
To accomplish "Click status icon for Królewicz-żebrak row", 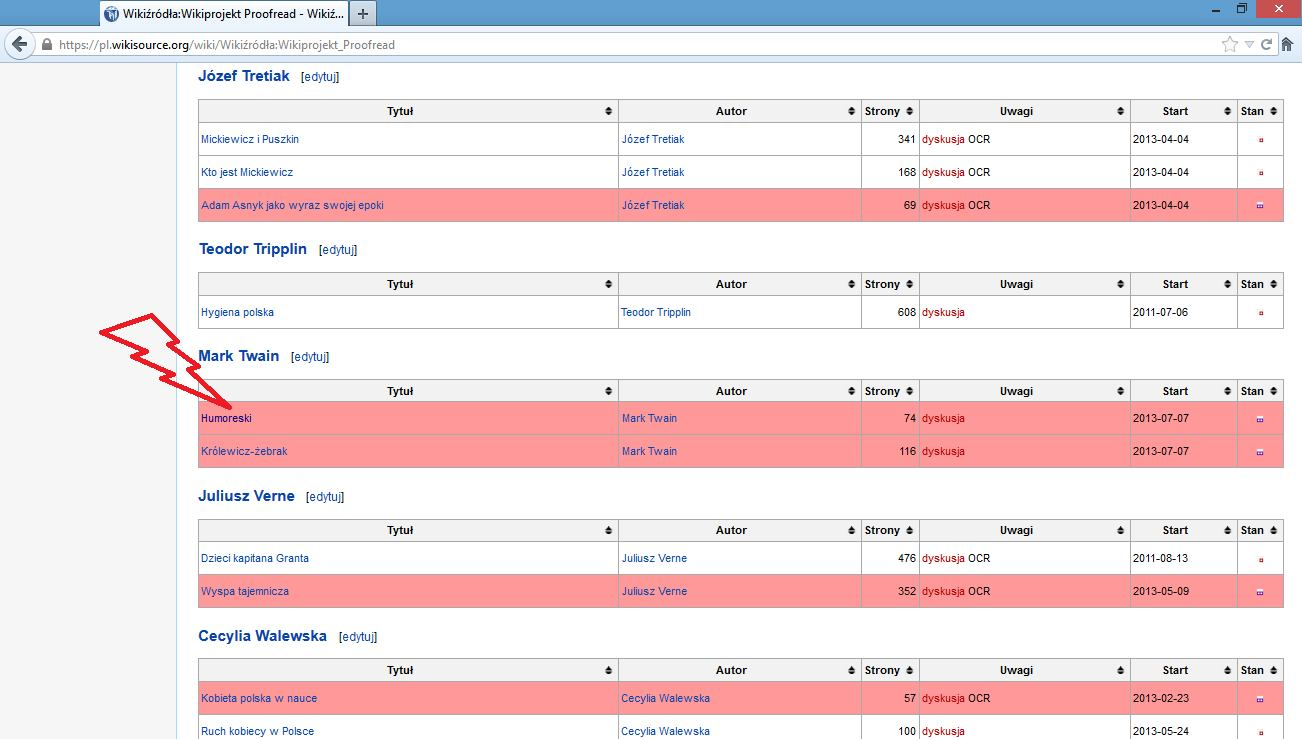I will (1260, 452).
